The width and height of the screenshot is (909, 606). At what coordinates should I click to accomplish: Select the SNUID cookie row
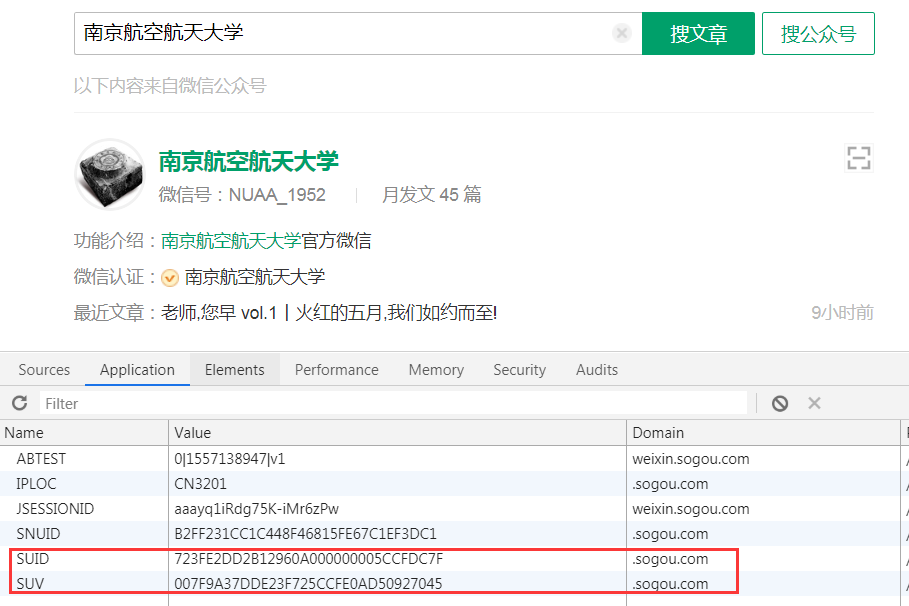click(454, 534)
